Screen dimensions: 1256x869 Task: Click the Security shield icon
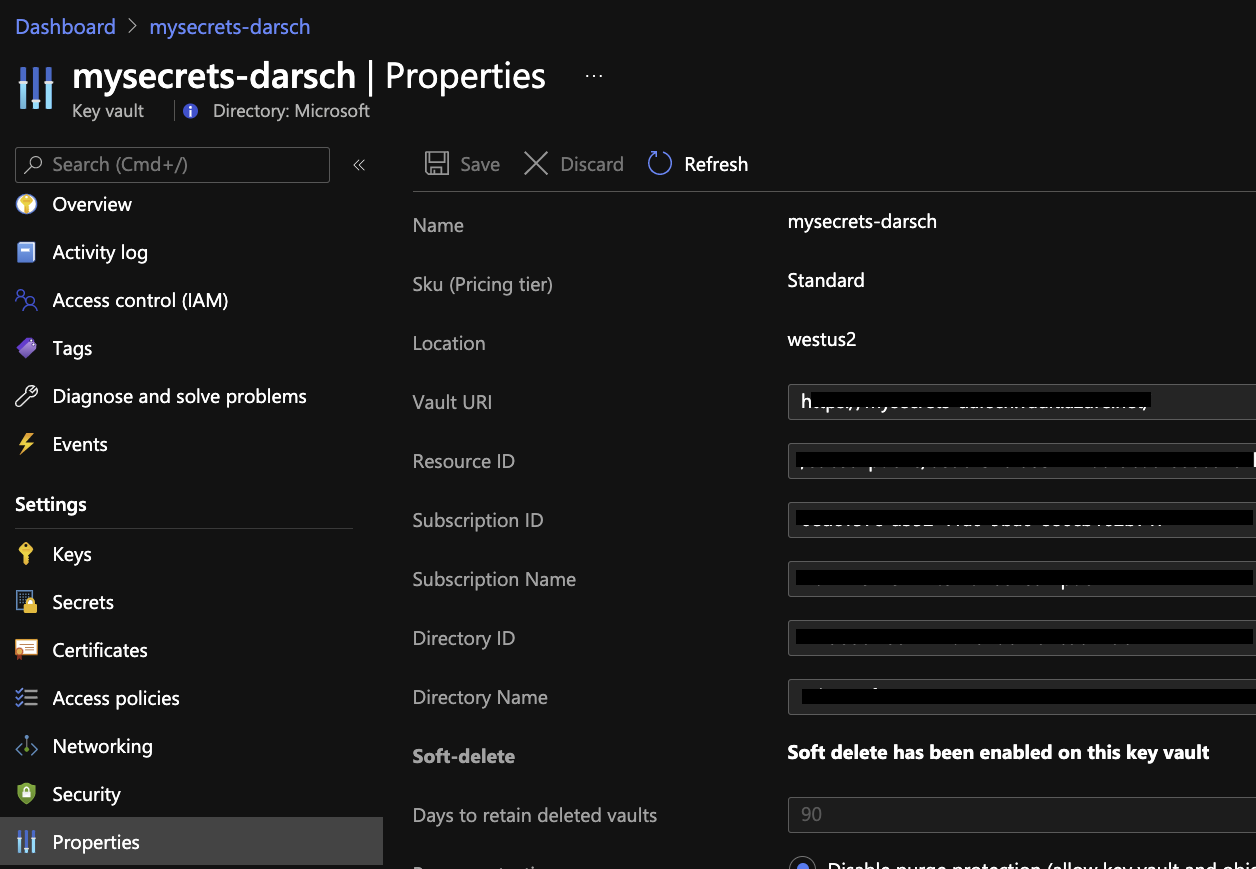(x=27, y=794)
